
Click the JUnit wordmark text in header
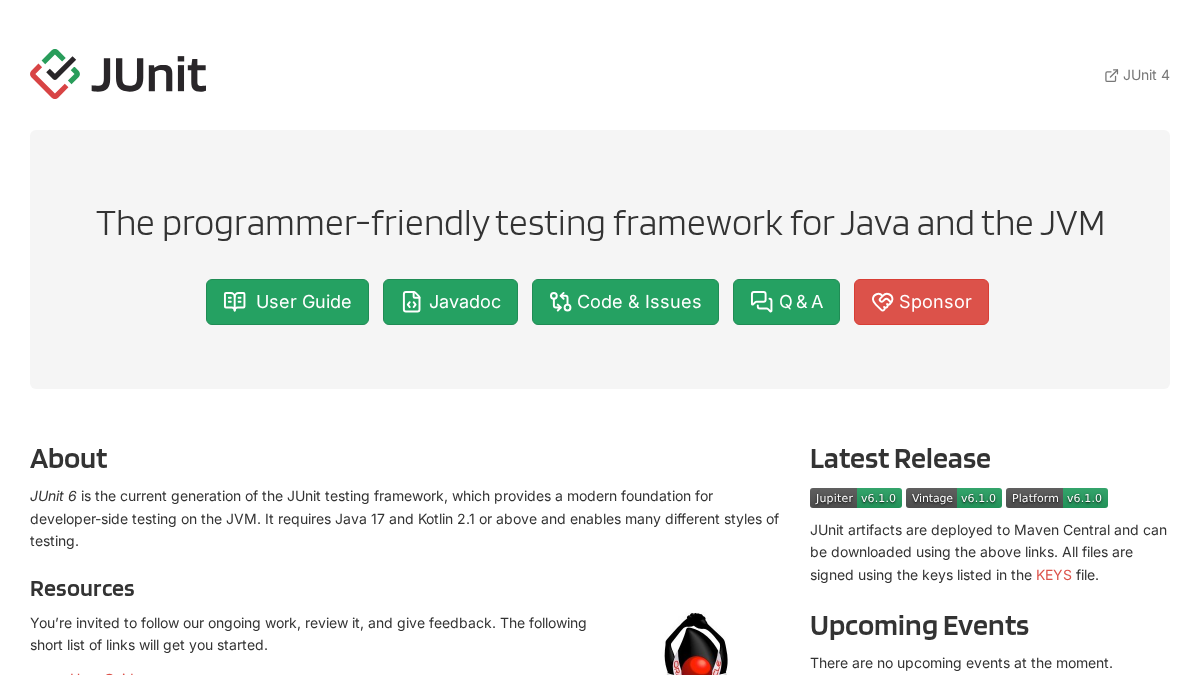[x=149, y=74]
